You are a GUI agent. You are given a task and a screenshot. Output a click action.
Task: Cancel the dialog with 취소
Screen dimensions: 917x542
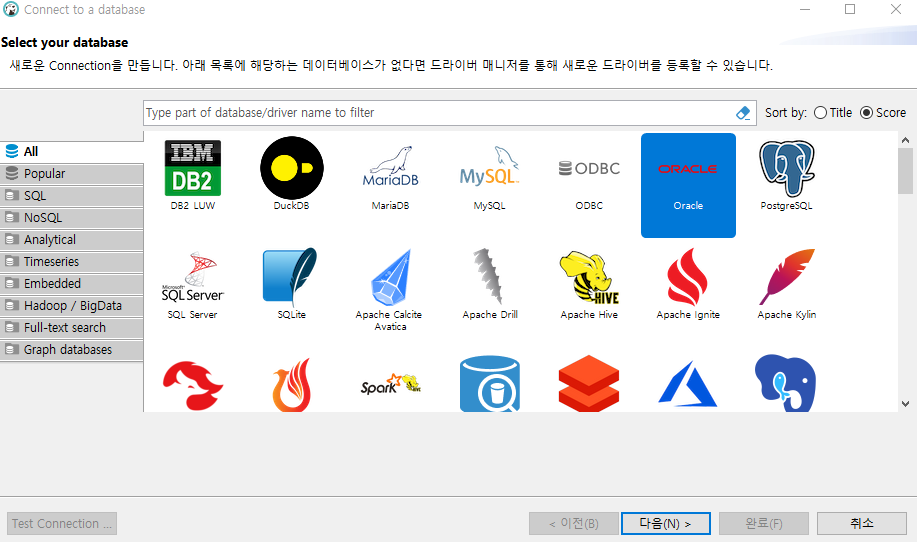[861, 523]
